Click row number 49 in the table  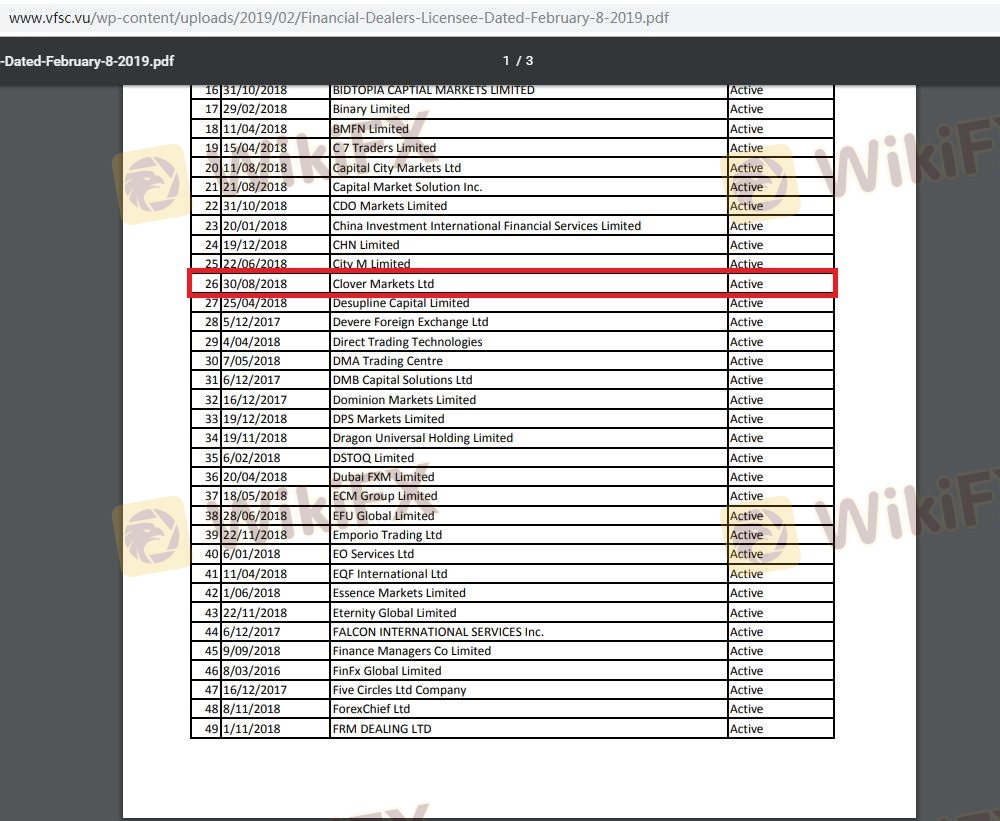[212, 729]
